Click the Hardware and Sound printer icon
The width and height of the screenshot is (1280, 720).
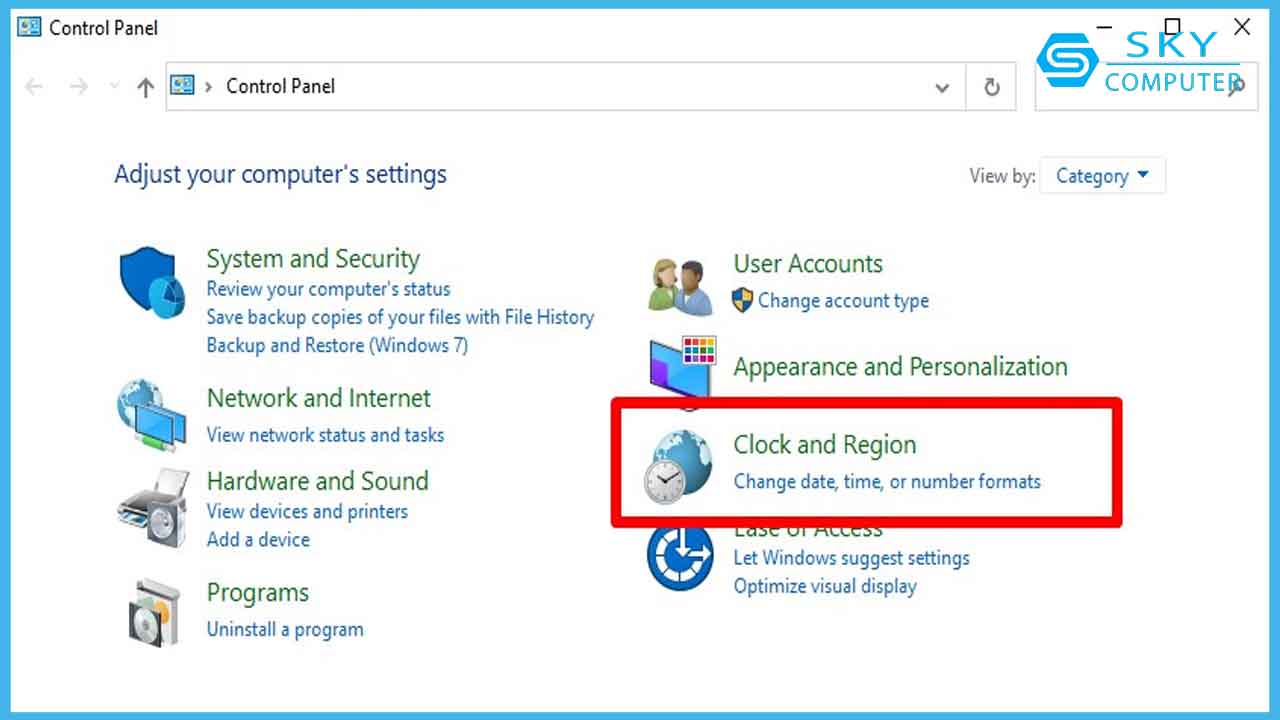[152, 510]
